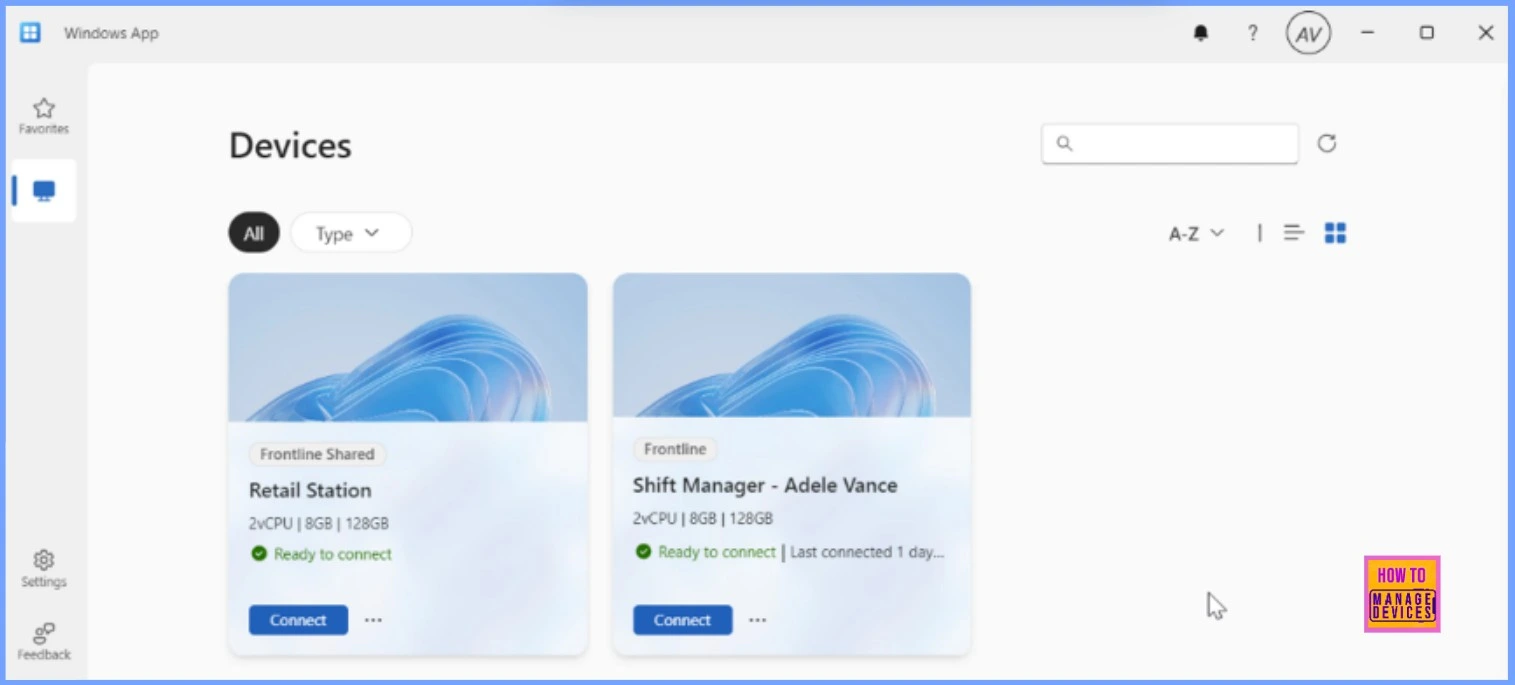Open more options for Retail Station

(373, 620)
